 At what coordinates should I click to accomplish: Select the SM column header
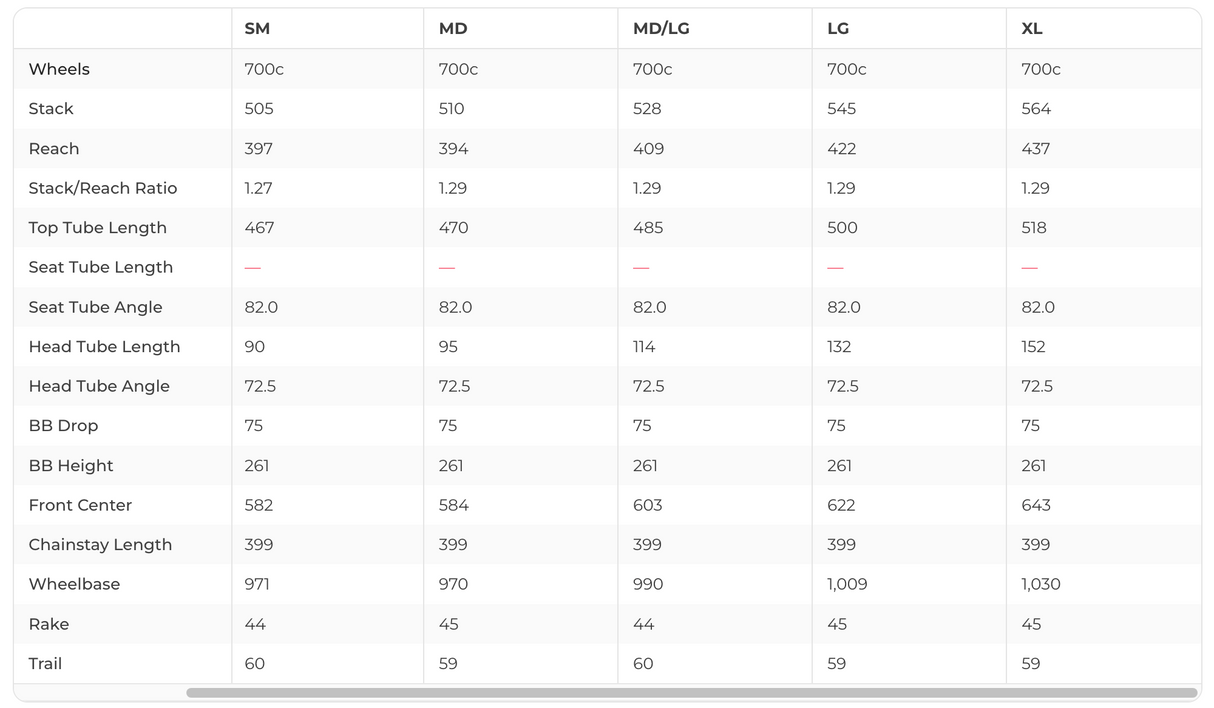[257, 29]
